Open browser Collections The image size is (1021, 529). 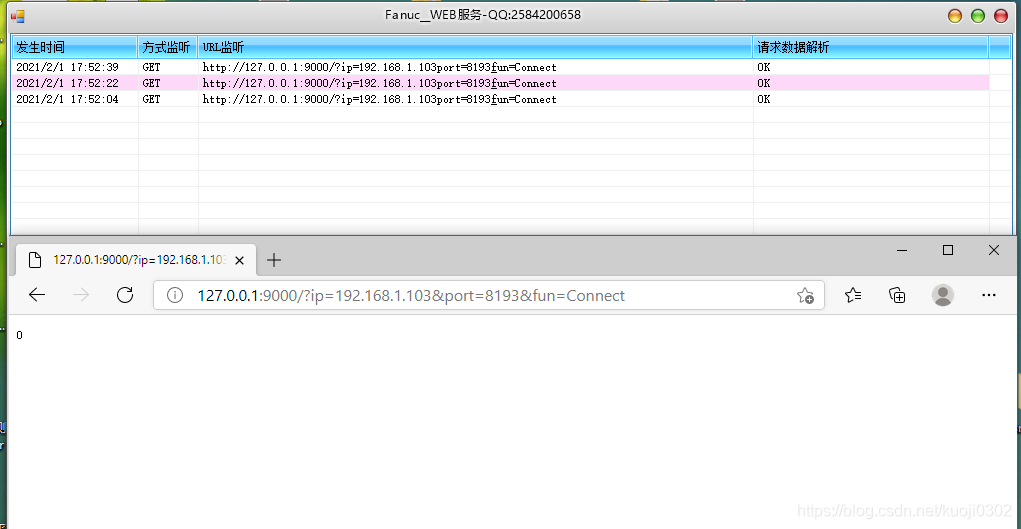point(897,295)
